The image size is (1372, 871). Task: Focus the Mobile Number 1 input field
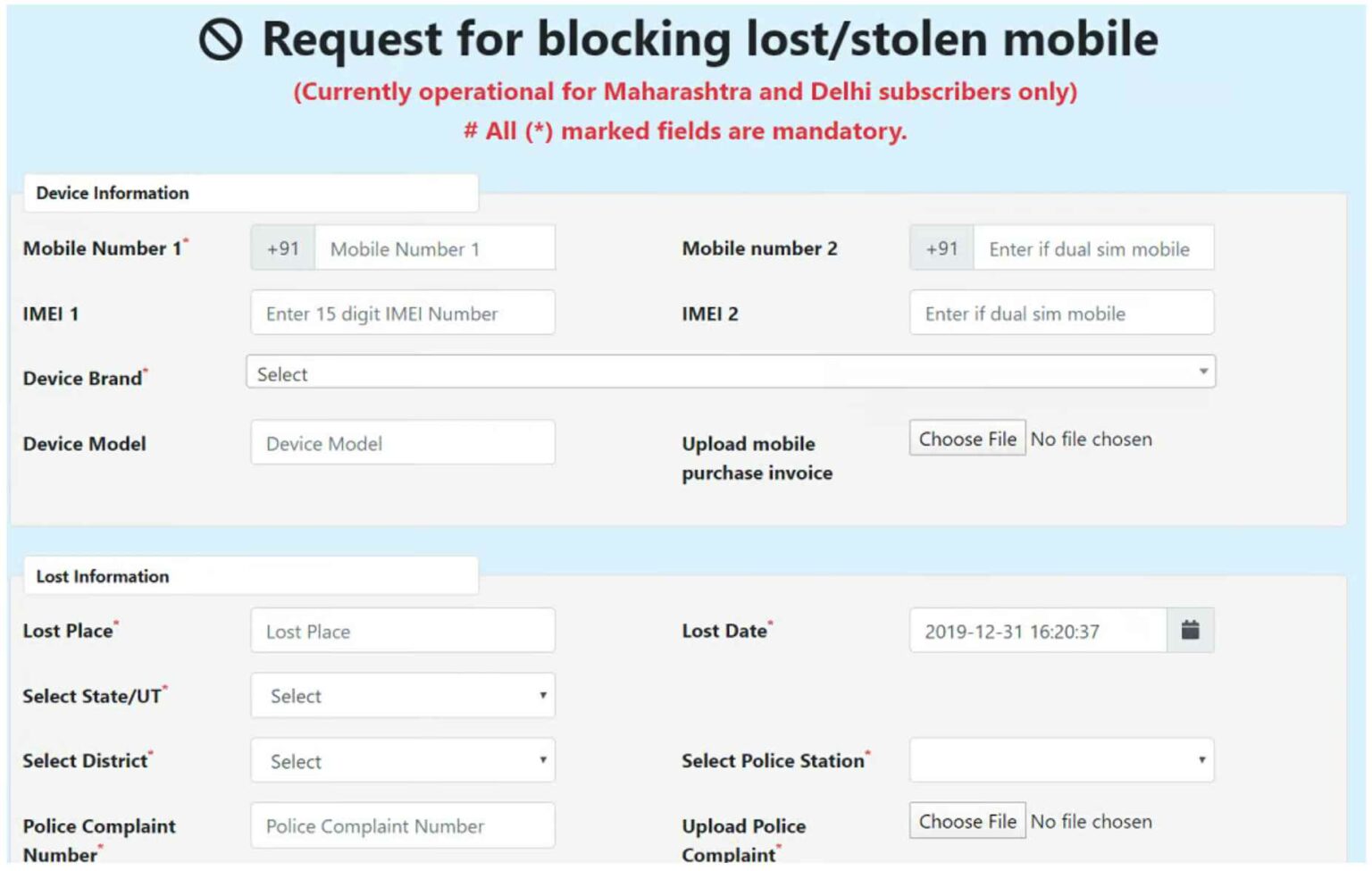pyautogui.click(x=434, y=249)
